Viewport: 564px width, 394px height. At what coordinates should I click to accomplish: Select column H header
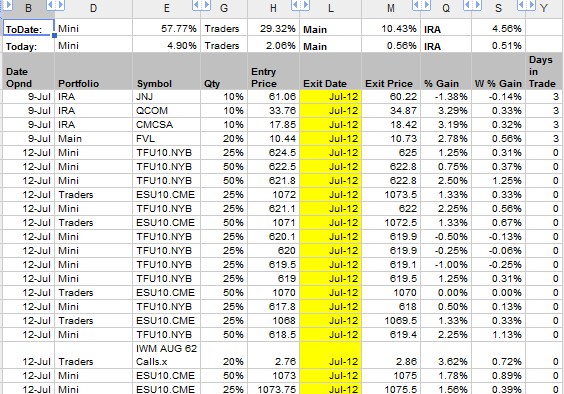click(273, 9)
